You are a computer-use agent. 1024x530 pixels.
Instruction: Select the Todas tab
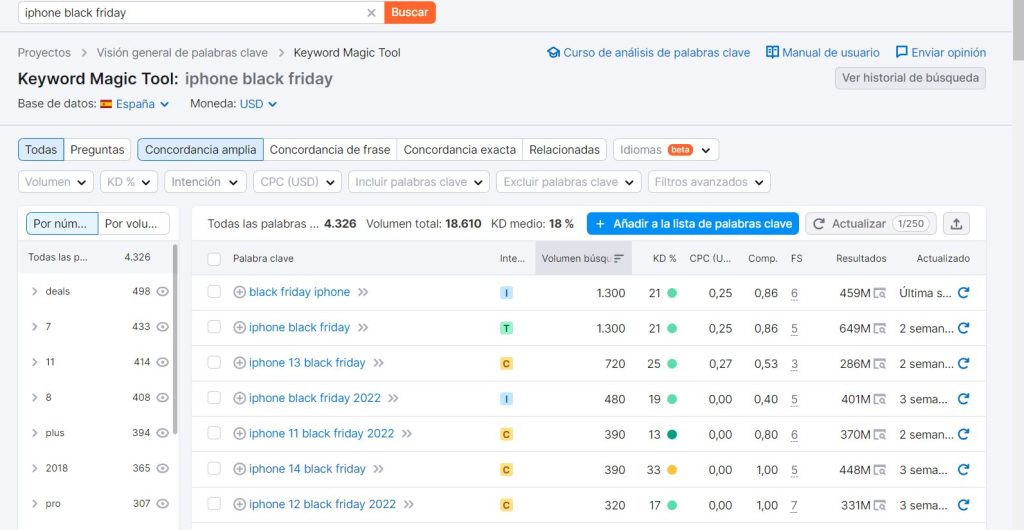pyautogui.click(x=41, y=149)
